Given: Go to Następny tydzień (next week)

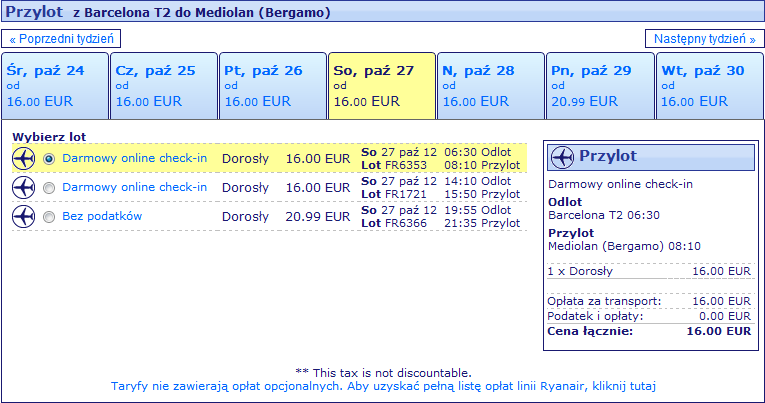Looking at the screenshot, I should pyautogui.click(x=705, y=39).
